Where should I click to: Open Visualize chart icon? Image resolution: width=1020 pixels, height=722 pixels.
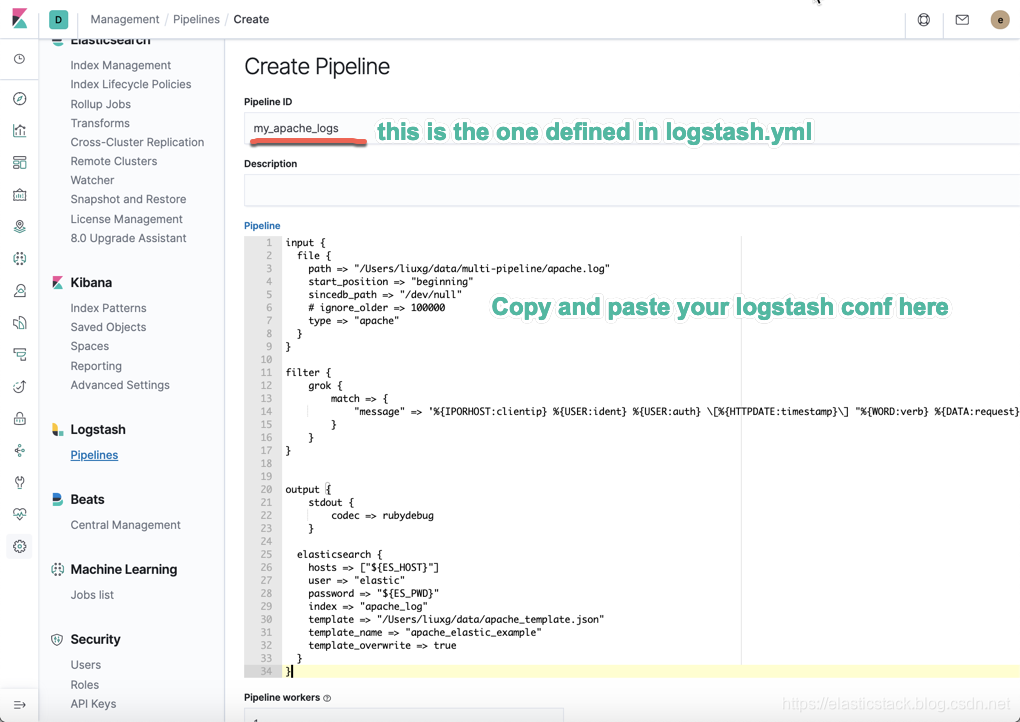20,131
